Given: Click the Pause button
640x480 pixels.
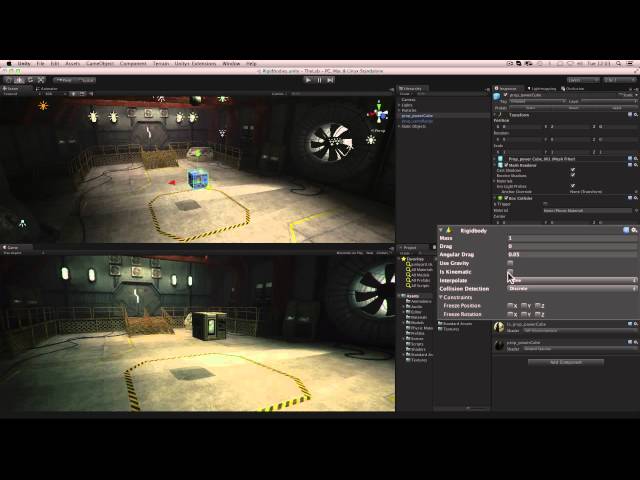Looking at the screenshot, I should coord(319,80).
